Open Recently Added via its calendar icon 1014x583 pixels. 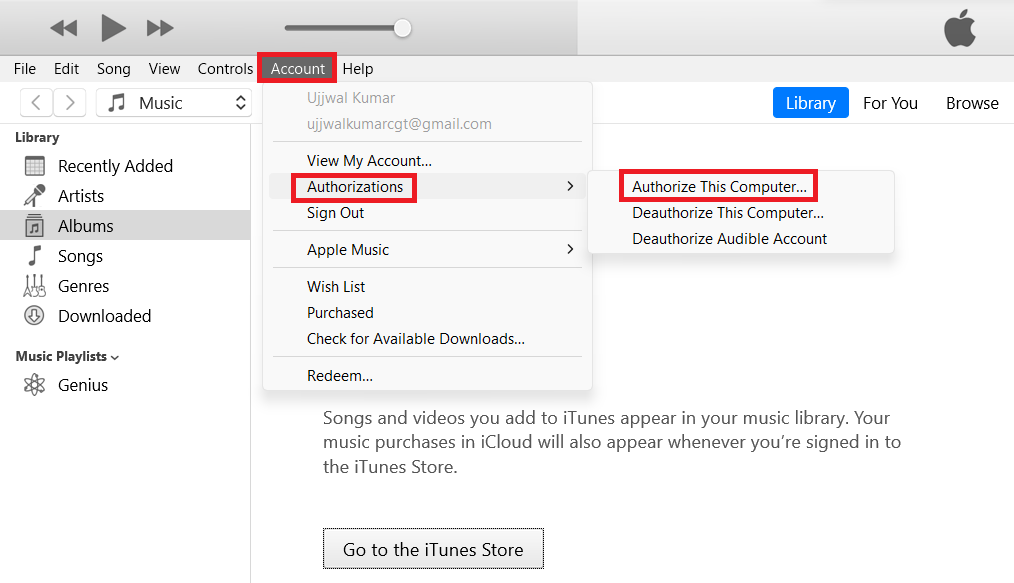click(x=35, y=166)
